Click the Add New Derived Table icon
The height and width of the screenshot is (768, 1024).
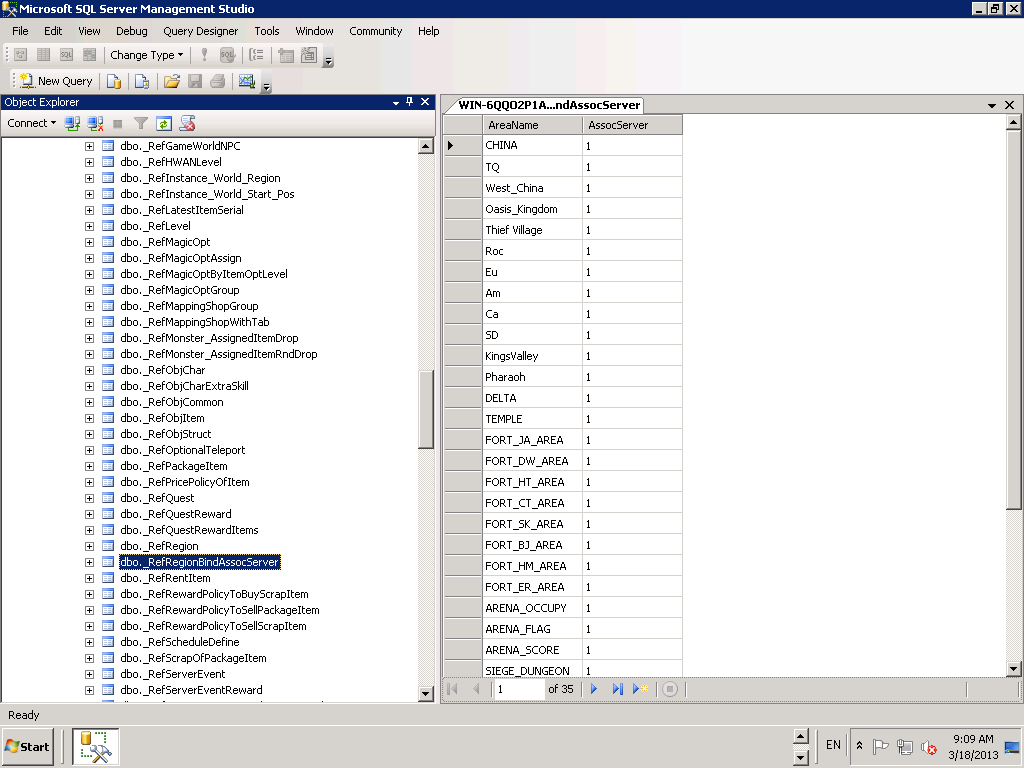[x=309, y=55]
